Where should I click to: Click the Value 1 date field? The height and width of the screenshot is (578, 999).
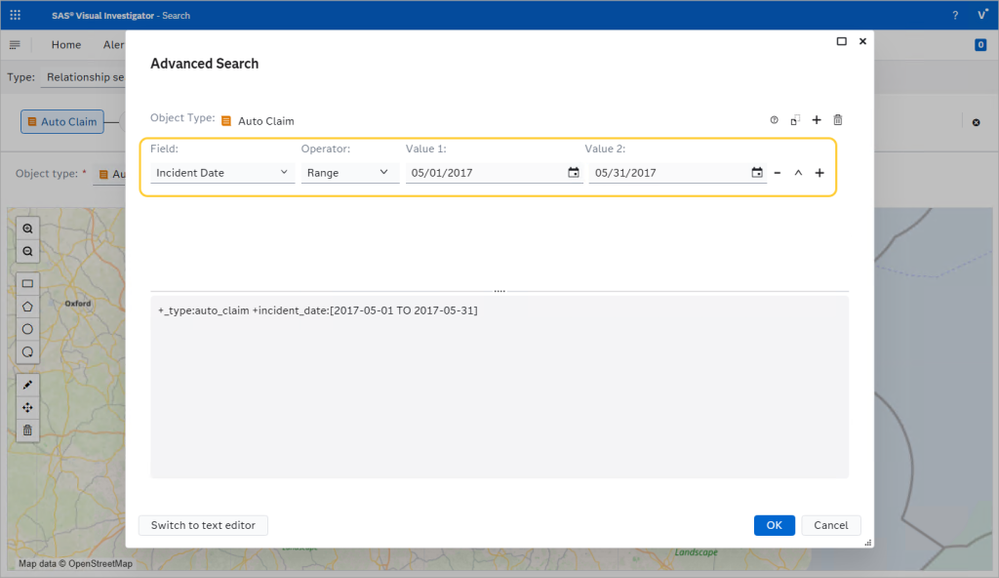[x=485, y=173]
